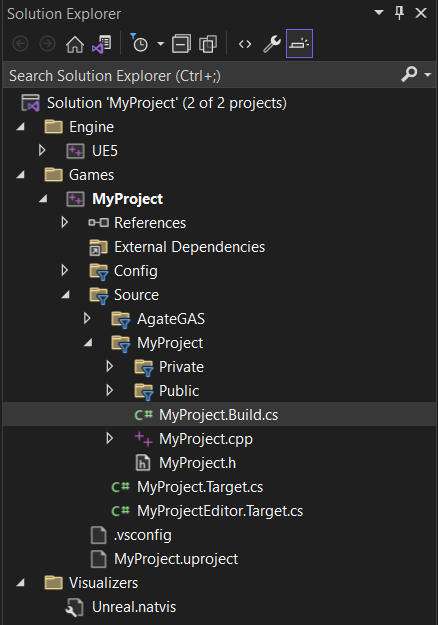Pin the Solution Explorer panel
The height and width of the screenshot is (625, 438).
click(399, 13)
